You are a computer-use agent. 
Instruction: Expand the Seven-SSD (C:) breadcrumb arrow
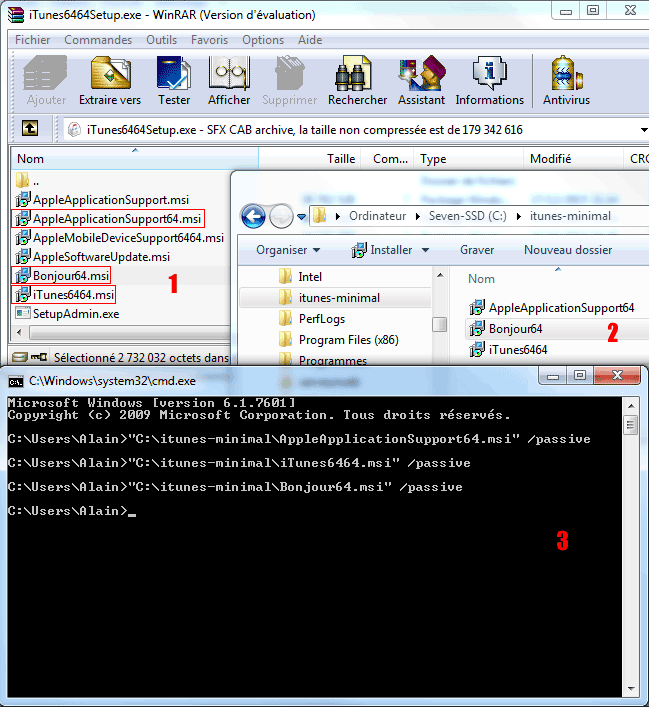pyautogui.click(x=519, y=216)
